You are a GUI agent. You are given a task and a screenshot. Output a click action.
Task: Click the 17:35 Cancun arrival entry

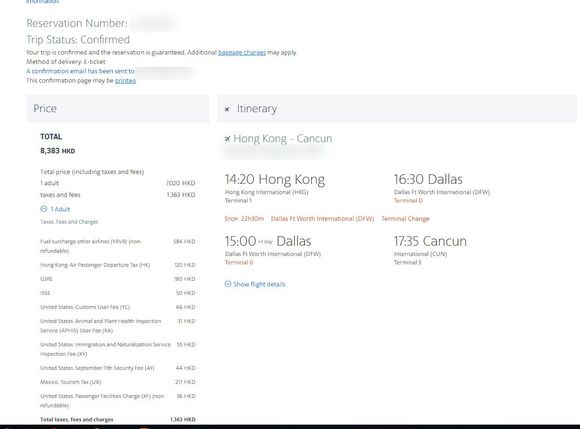(x=430, y=241)
